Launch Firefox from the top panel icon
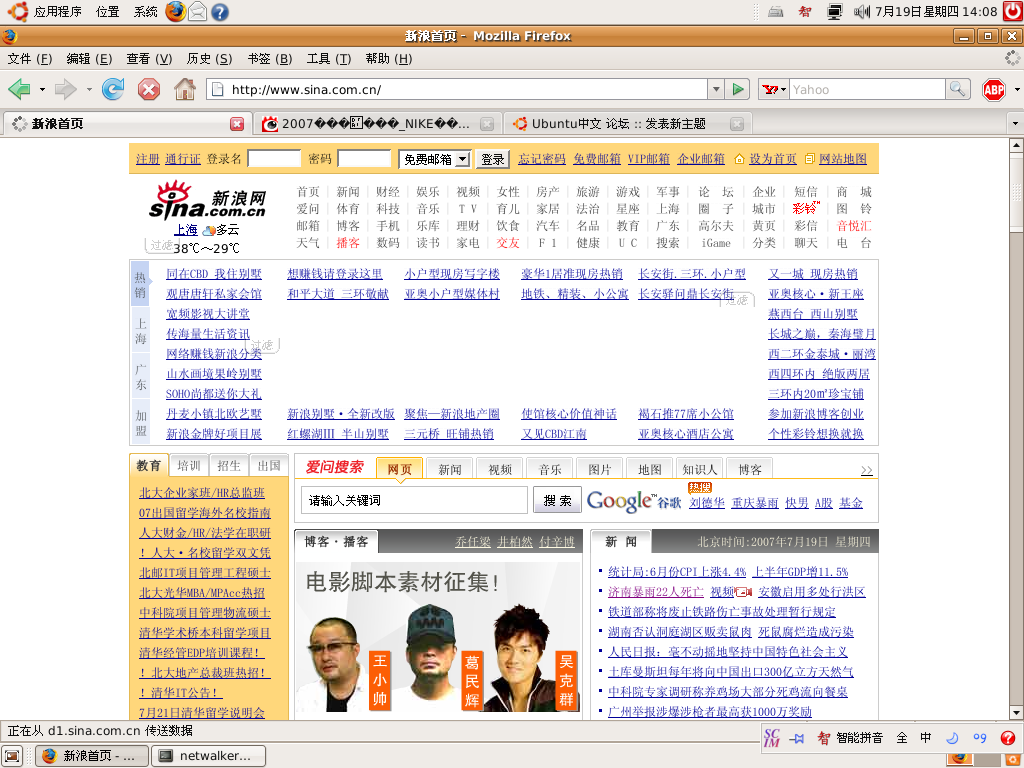The width and height of the screenshot is (1024, 768). click(175, 12)
